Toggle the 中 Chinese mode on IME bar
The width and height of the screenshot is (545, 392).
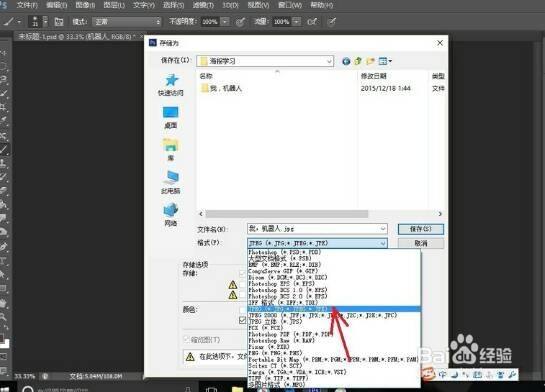[x=443, y=375]
